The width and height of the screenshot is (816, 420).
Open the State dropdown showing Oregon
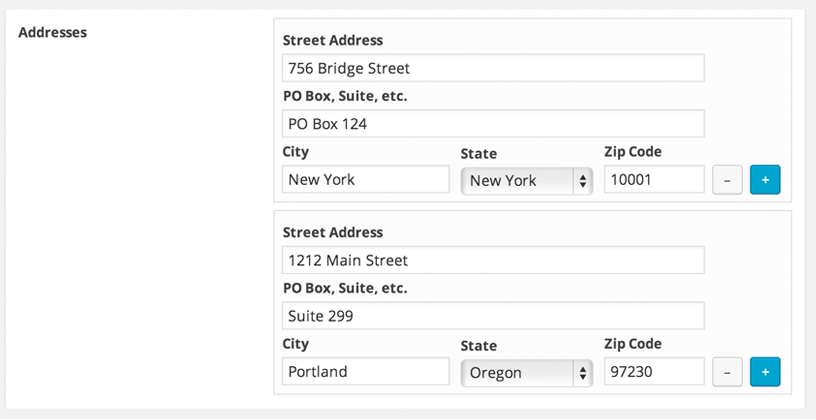point(526,373)
